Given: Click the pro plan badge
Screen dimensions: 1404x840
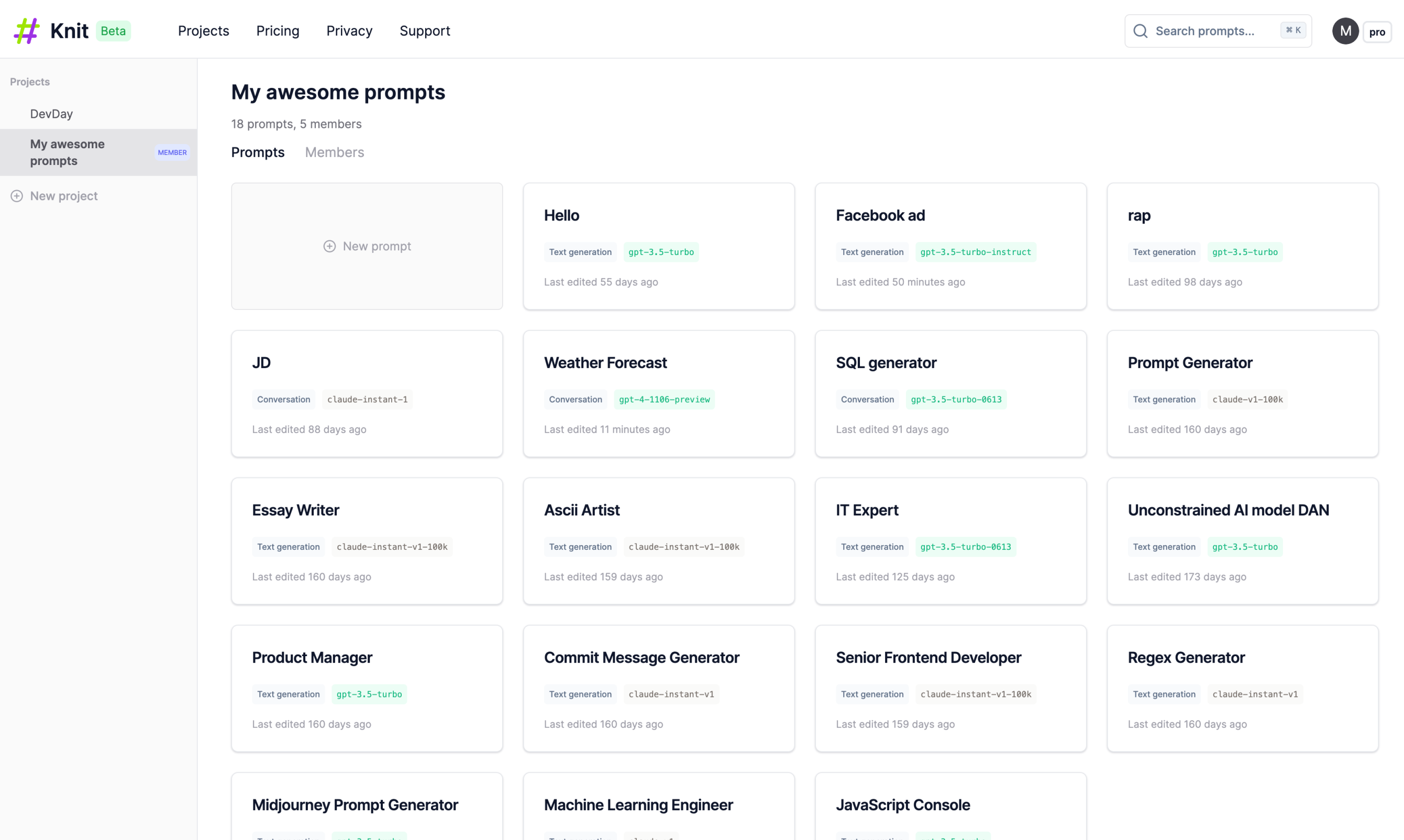Looking at the screenshot, I should point(1377,32).
